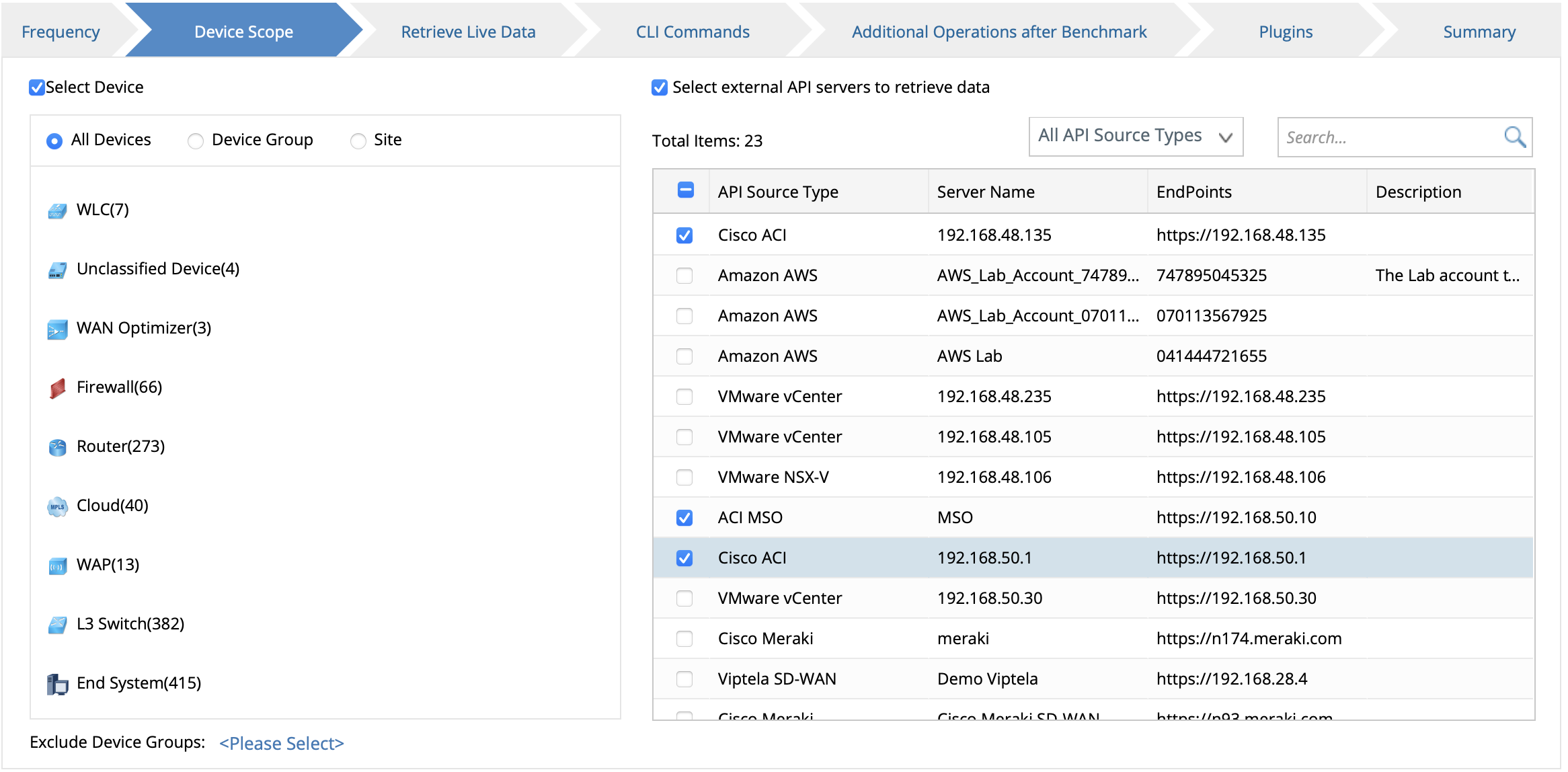Click the Please Select link for excluded groups
This screenshot has height=772, width=1568.
(x=281, y=743)
